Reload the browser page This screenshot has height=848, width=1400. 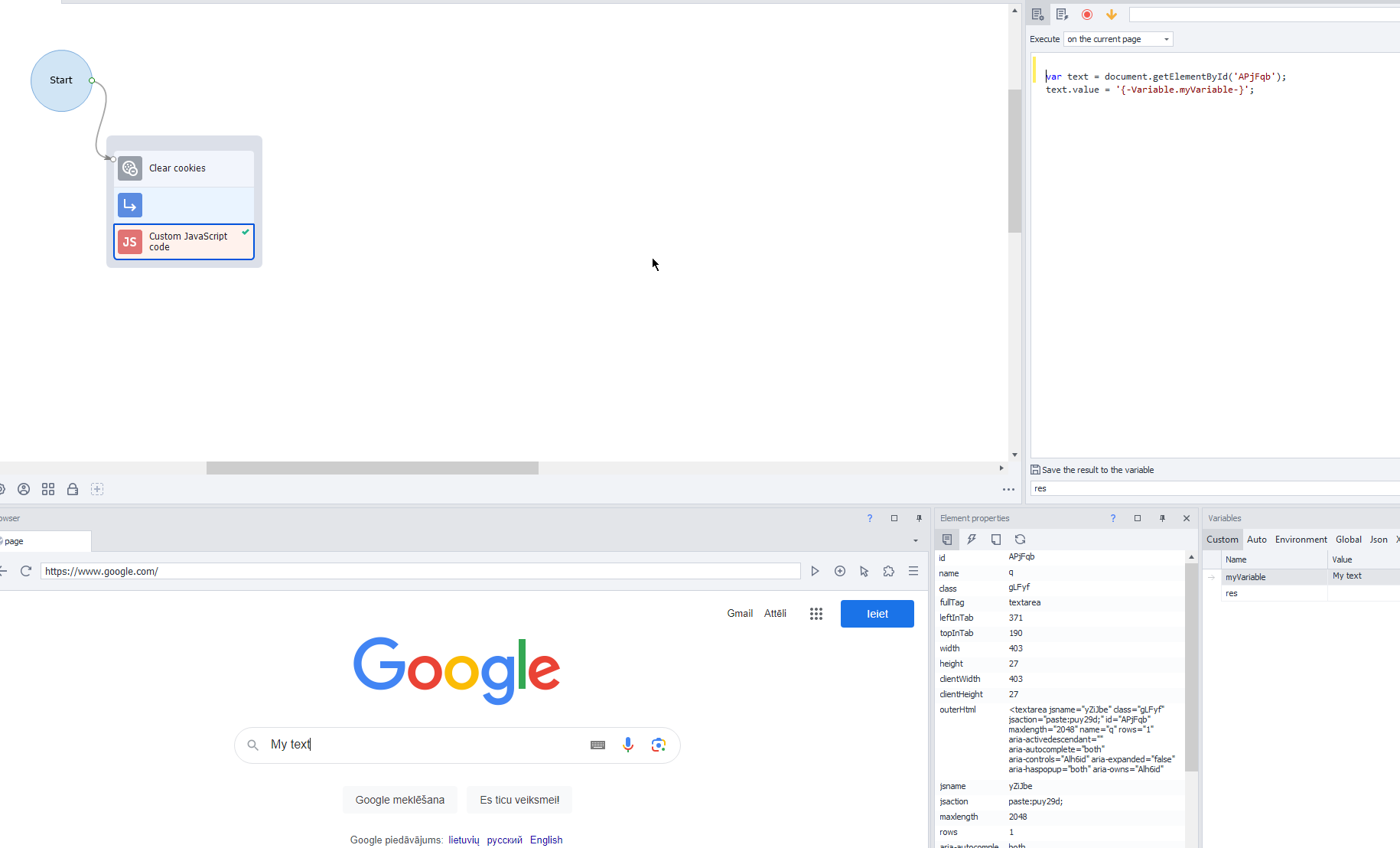point(26,571)
